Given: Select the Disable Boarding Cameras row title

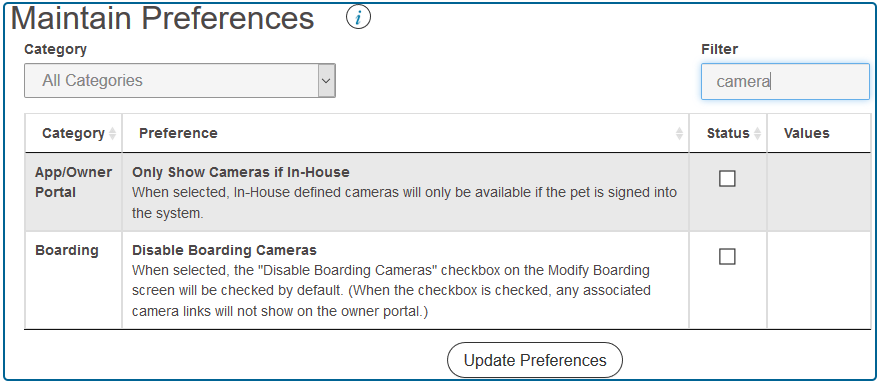Looking at the screenshot, I should (224, 250).
